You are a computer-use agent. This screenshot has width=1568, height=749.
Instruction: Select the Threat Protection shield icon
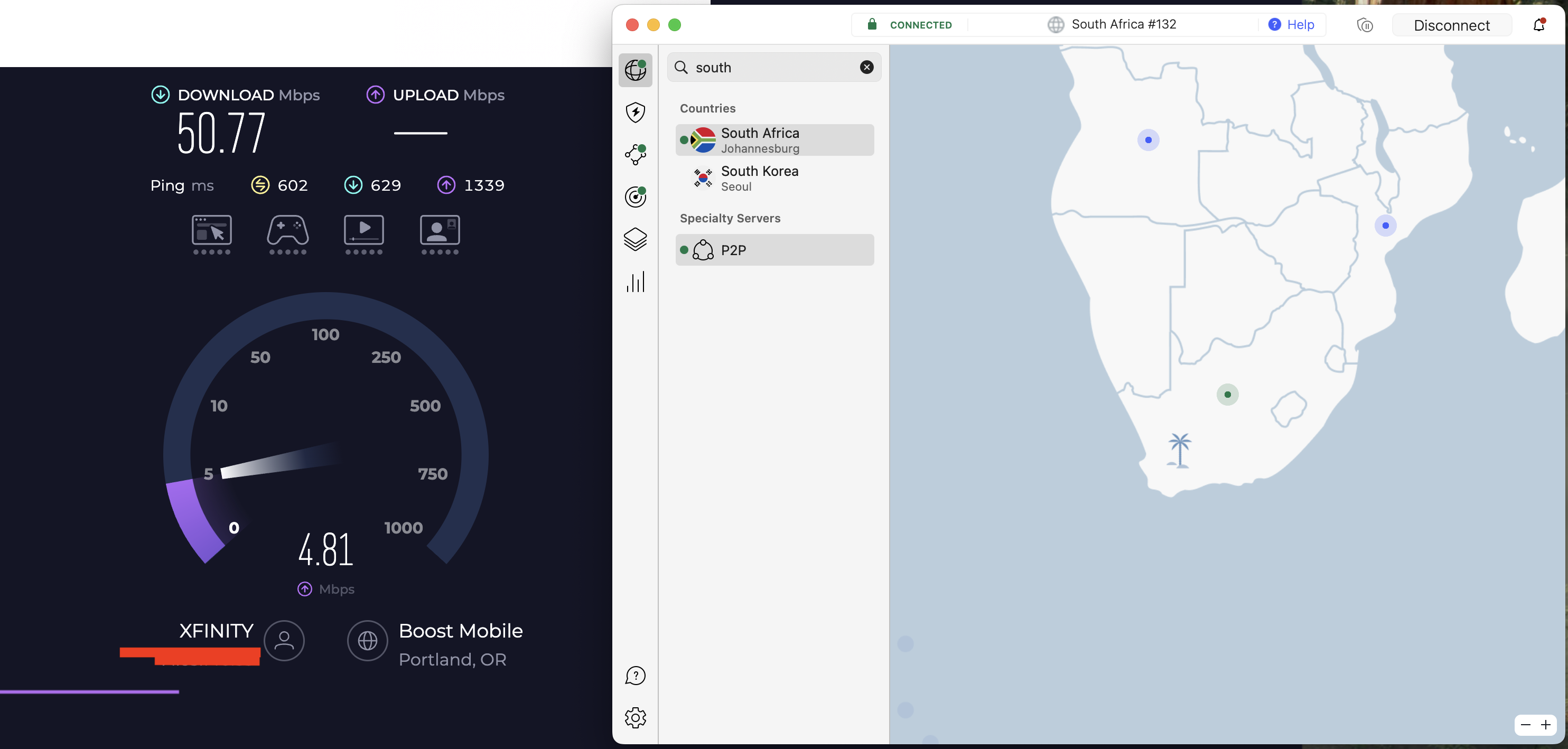coord(636,113)
